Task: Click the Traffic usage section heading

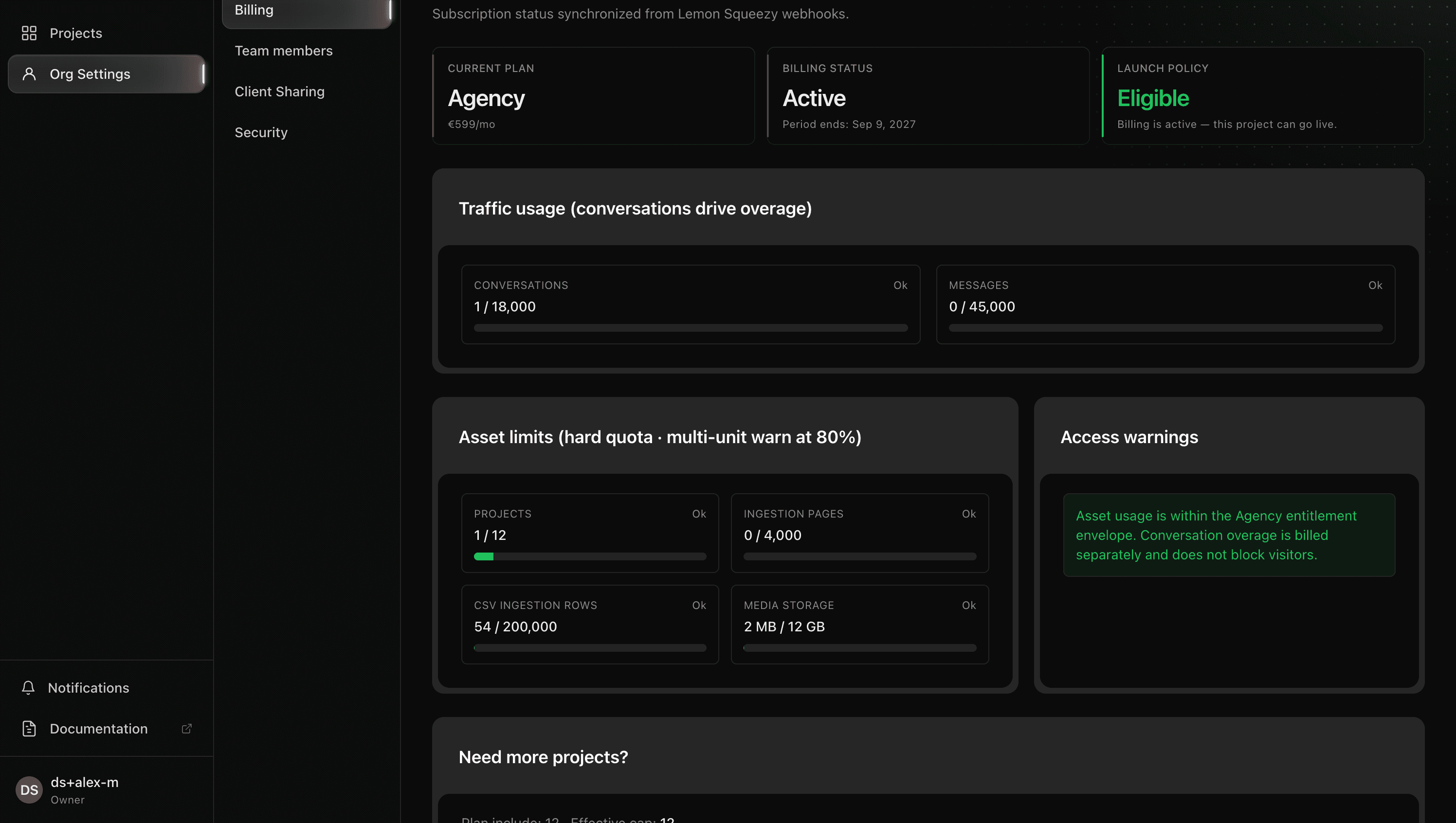Action: 635,209
